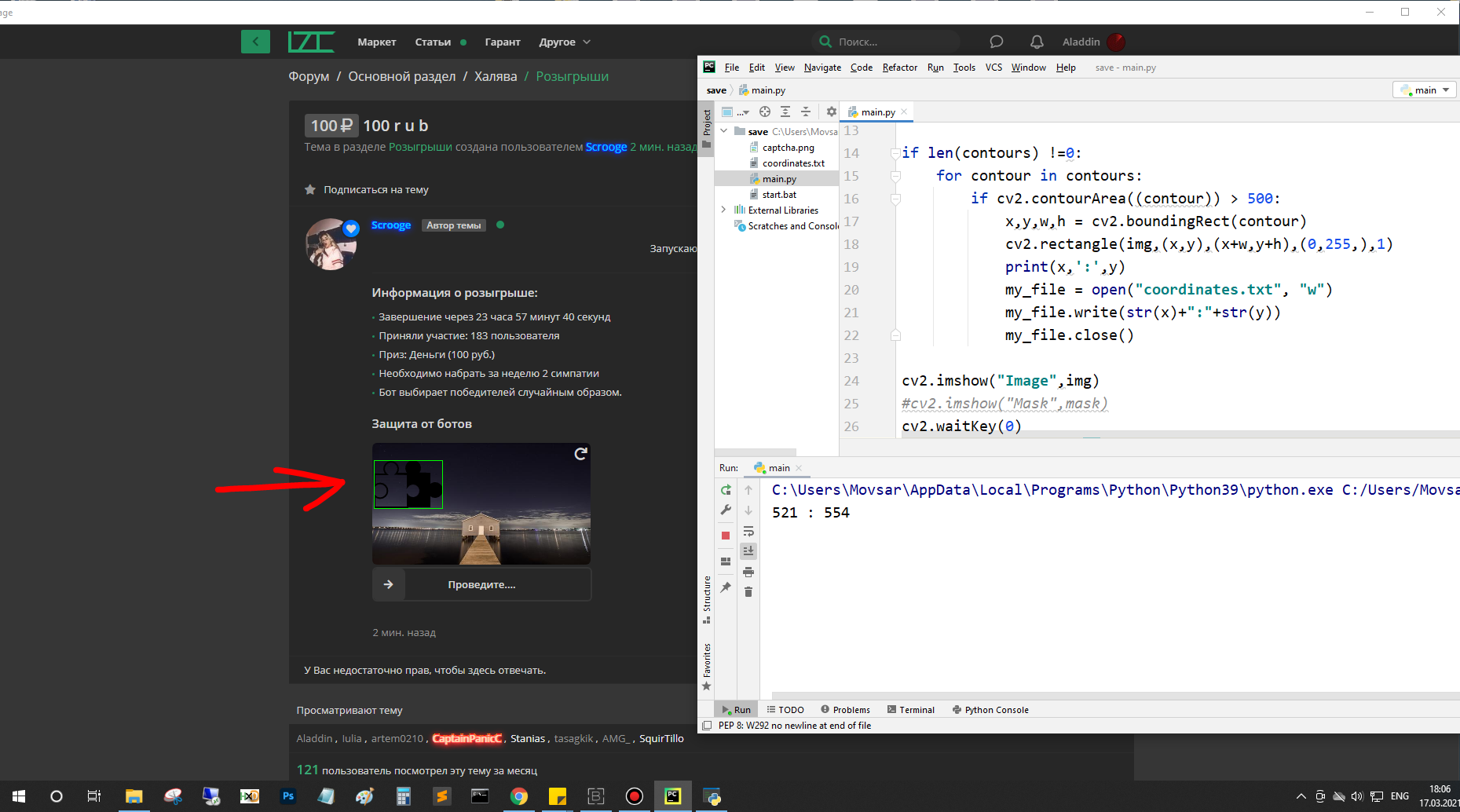Image resolution: width=1460 pixels, height=812 pixels.
Task: Toggle the Favorites side tool window
Action: pyautogui.click(x=706, y=667)
